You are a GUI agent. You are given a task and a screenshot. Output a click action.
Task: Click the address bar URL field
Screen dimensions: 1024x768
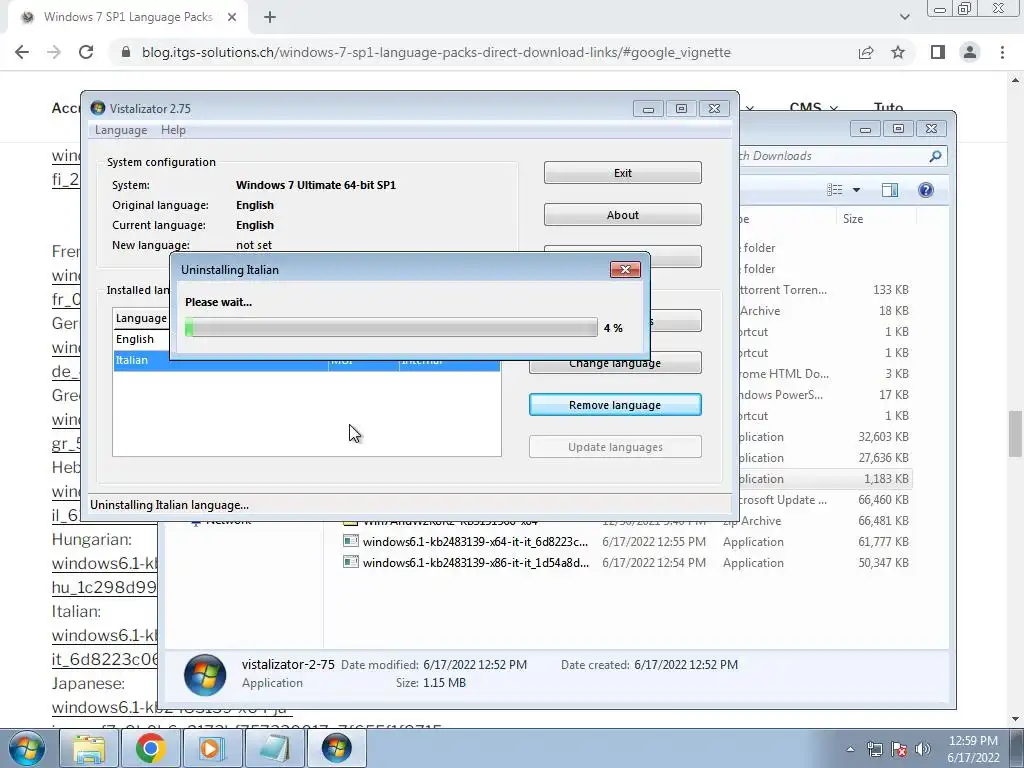pos(436,52)
